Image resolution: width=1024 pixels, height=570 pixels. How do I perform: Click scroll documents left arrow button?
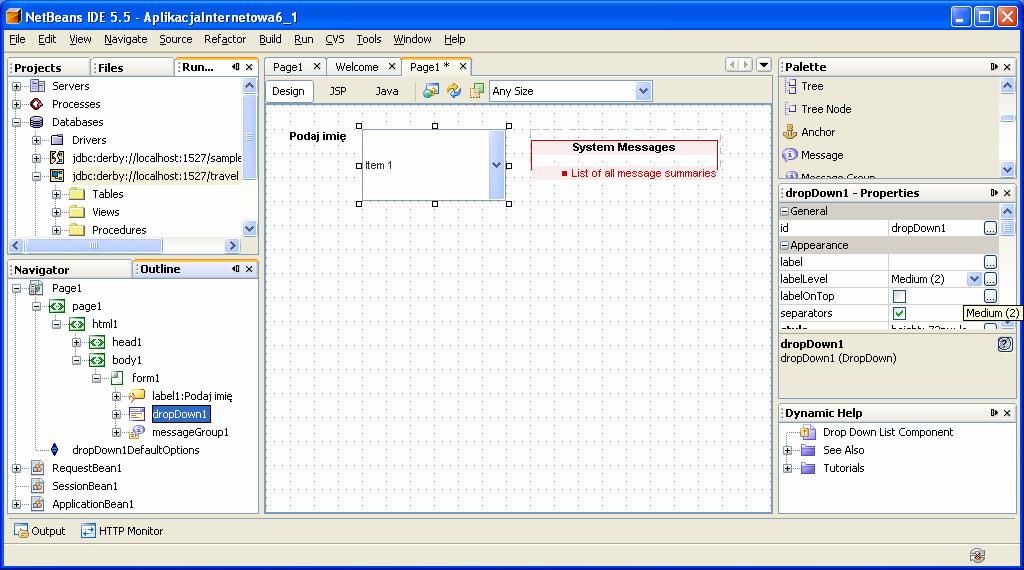point(732,65)
